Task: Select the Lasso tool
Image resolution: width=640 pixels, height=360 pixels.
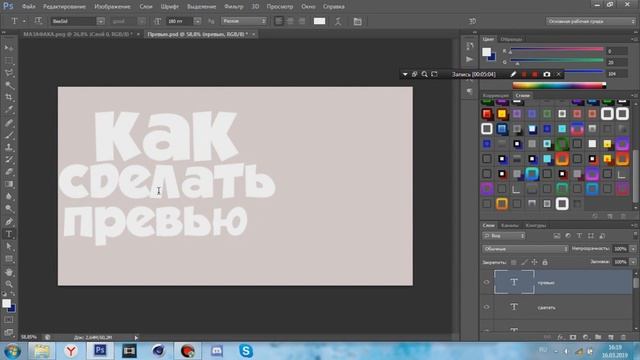Action: click(9, 73)
